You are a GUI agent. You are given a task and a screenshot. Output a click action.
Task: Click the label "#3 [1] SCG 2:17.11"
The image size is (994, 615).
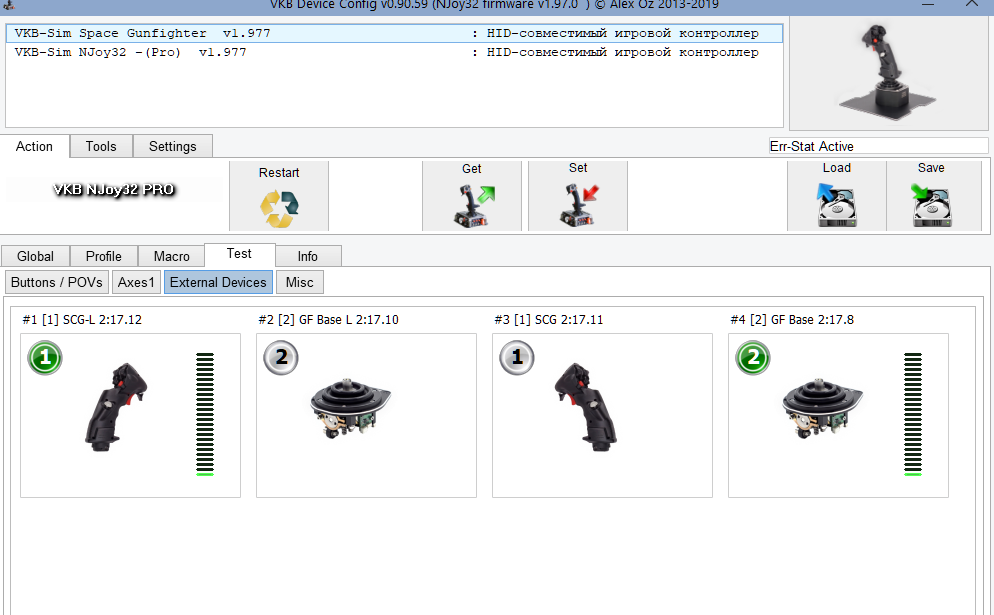pyautogui.click(x=548, y=320)
